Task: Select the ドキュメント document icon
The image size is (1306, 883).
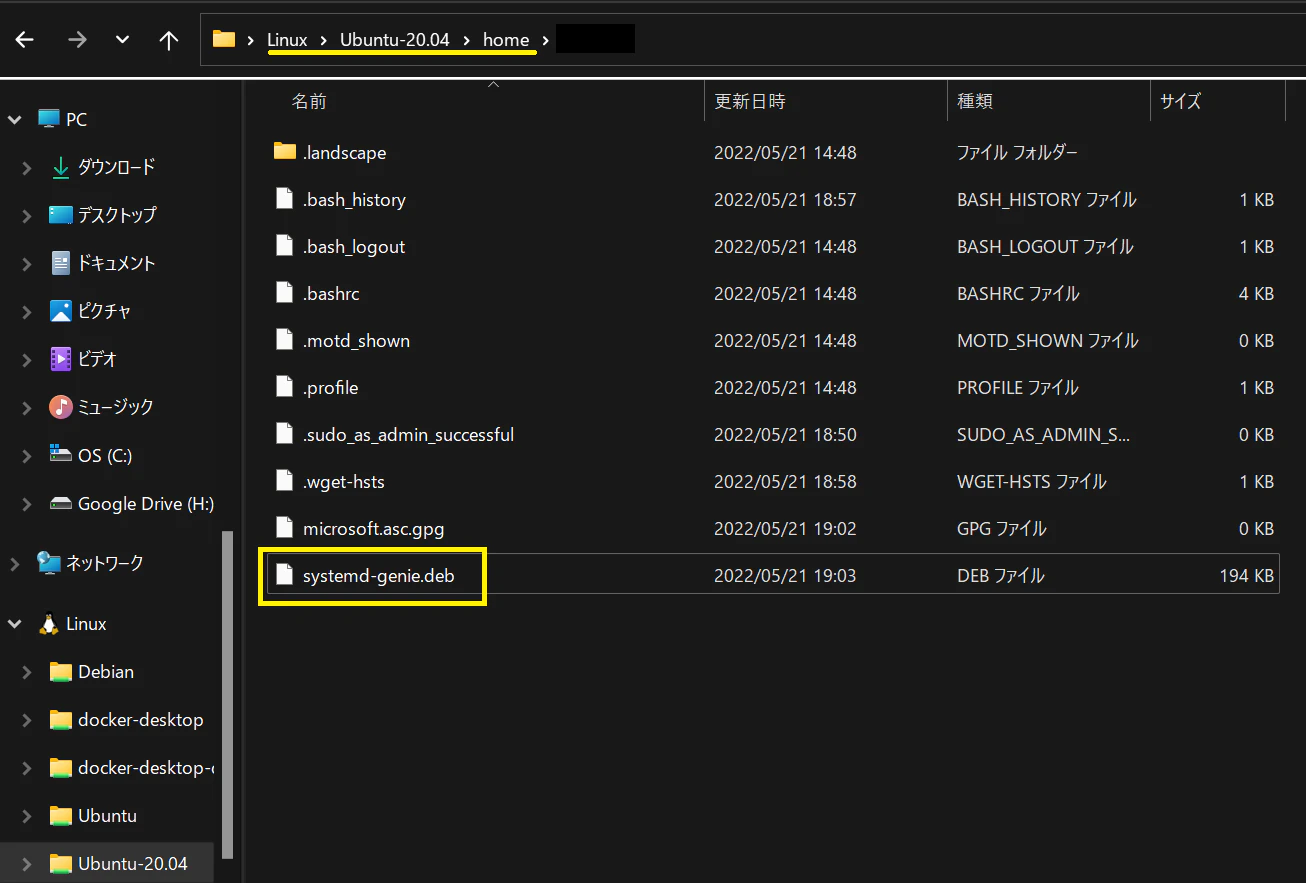Action: (61, 263)
